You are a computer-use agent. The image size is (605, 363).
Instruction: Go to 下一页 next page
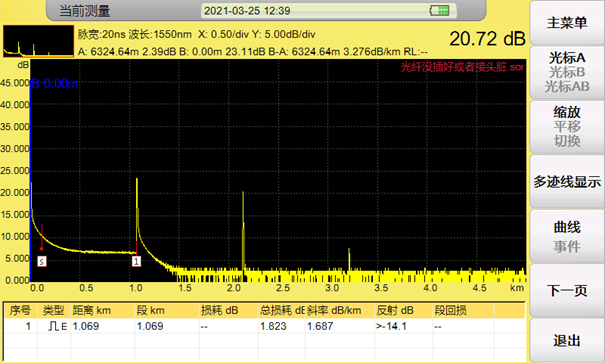[567, 290]
